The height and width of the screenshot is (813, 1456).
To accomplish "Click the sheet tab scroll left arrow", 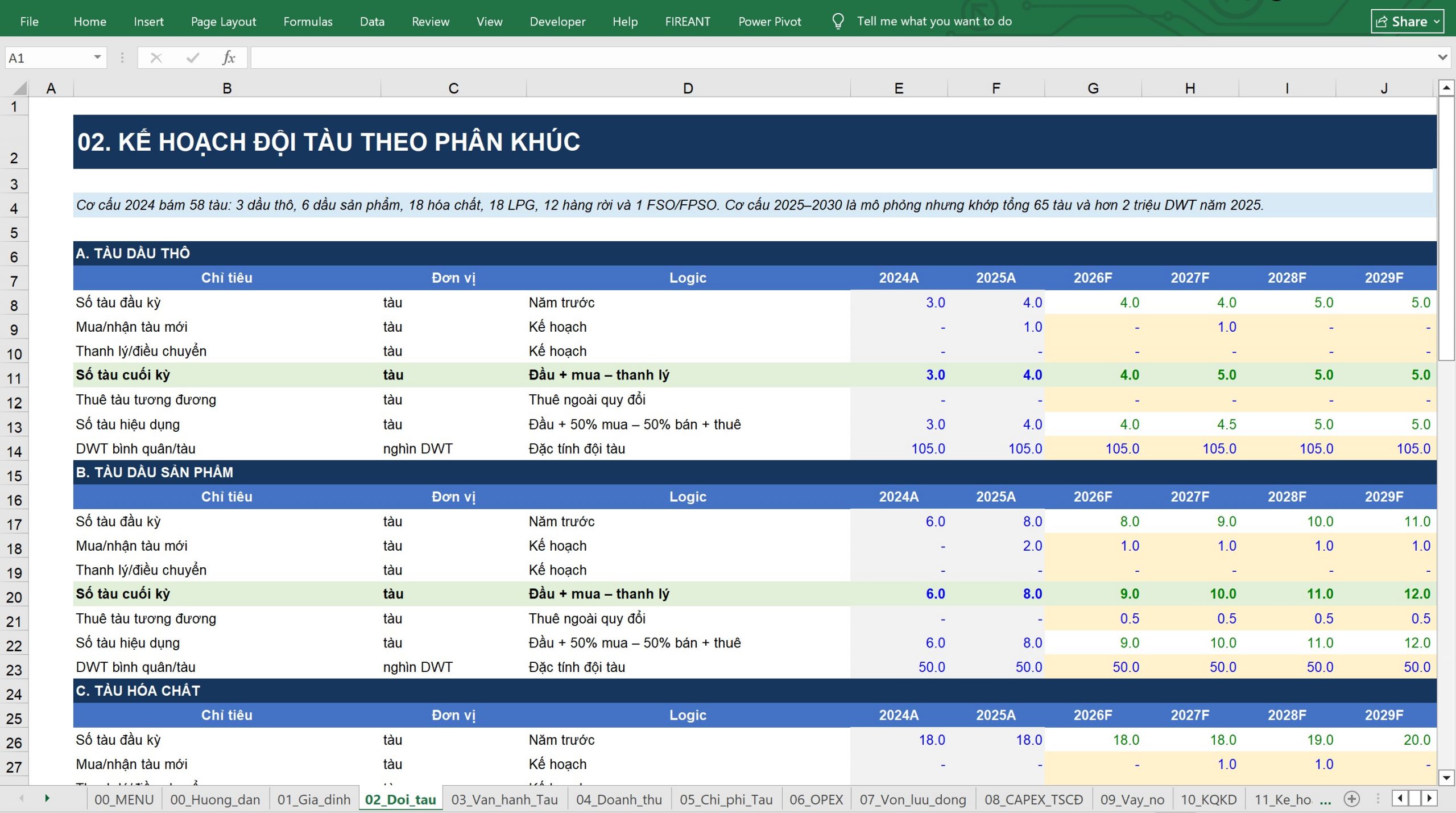I will point(22,799).
